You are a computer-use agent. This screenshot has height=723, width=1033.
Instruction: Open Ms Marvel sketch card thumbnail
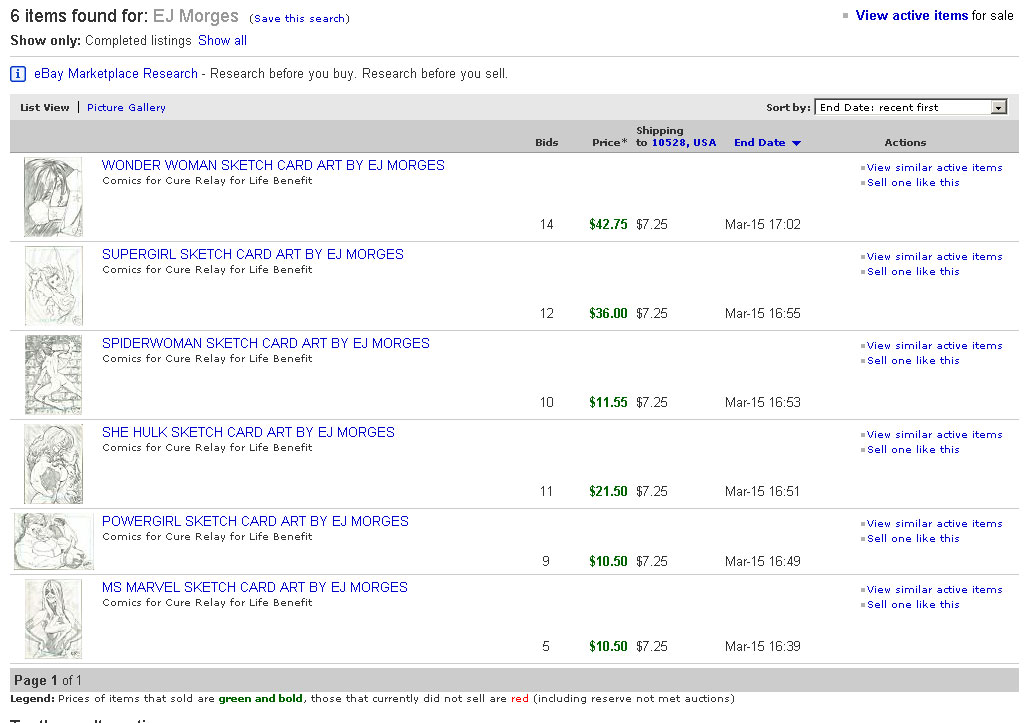tap(53, 618)
